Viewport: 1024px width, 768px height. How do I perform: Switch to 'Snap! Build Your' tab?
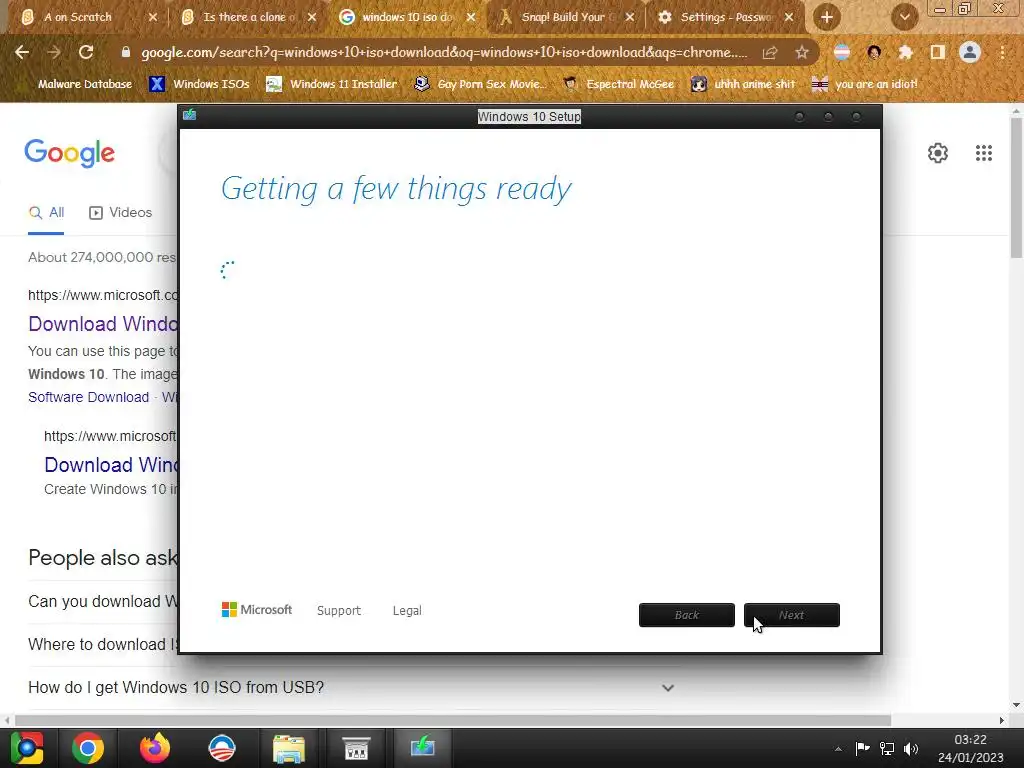click(x=568, y=17)
